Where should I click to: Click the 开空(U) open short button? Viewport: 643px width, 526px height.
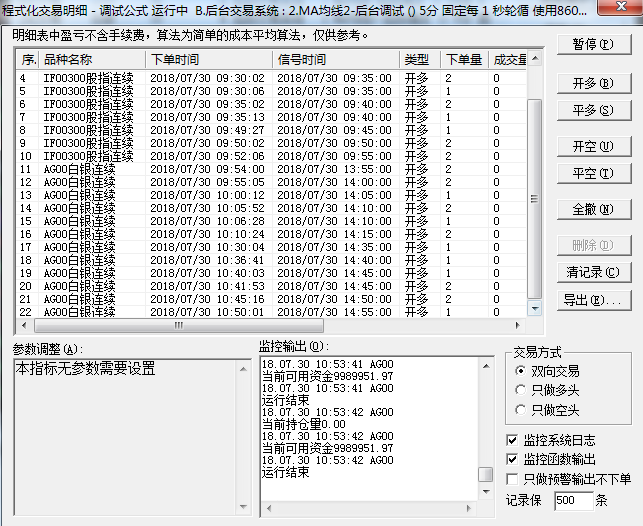593,146
